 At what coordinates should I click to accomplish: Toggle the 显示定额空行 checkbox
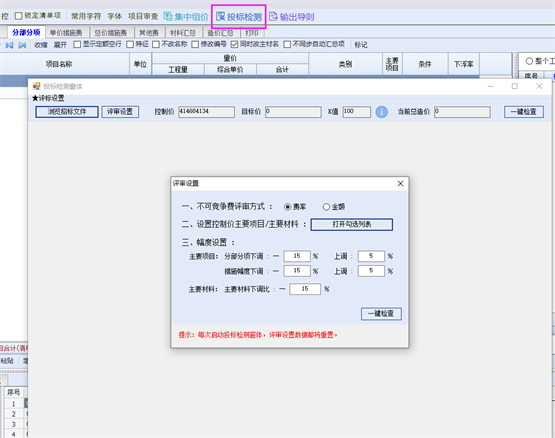click(x=77, y=44)
